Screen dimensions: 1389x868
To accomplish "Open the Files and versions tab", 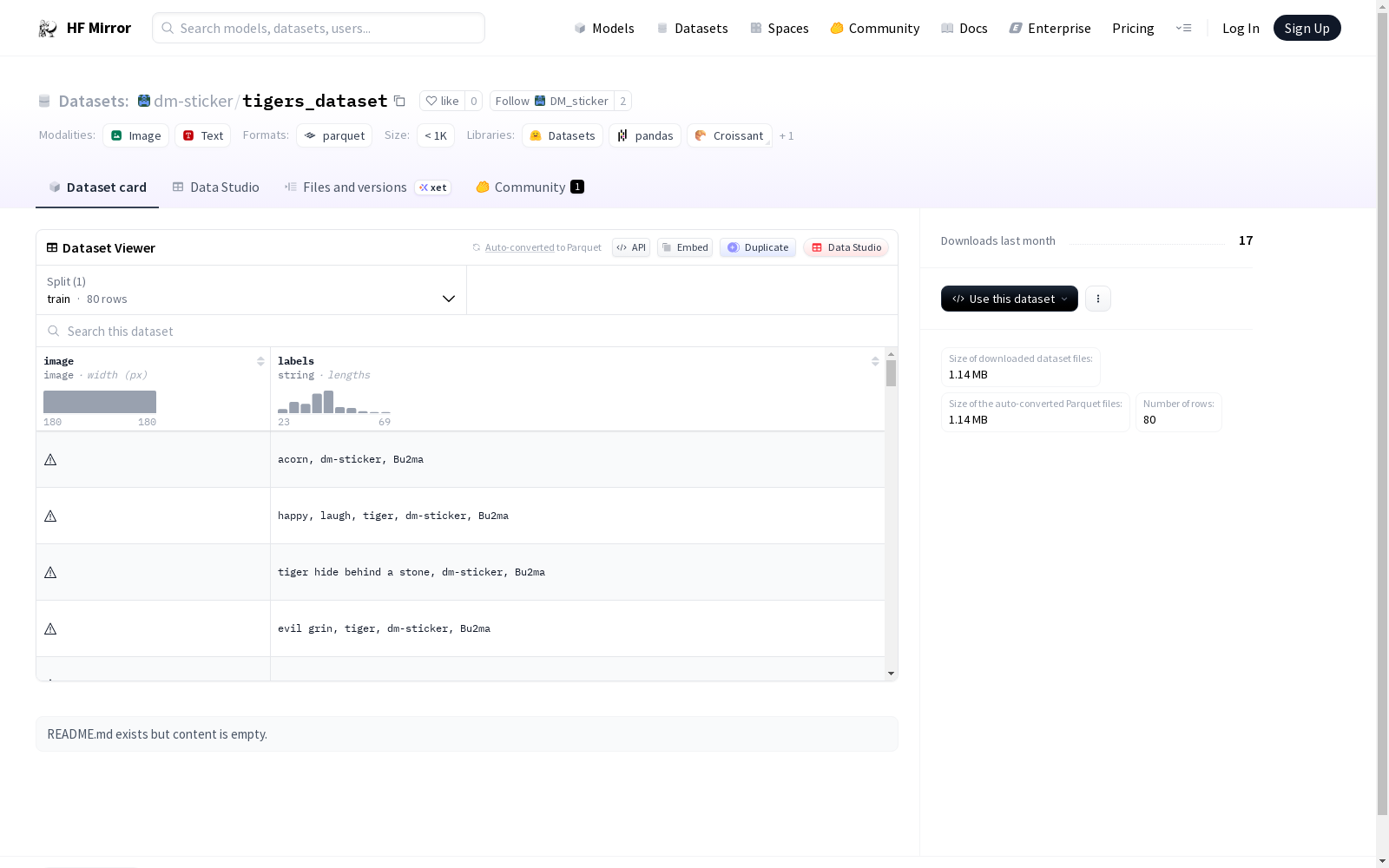I will point(367,187).
